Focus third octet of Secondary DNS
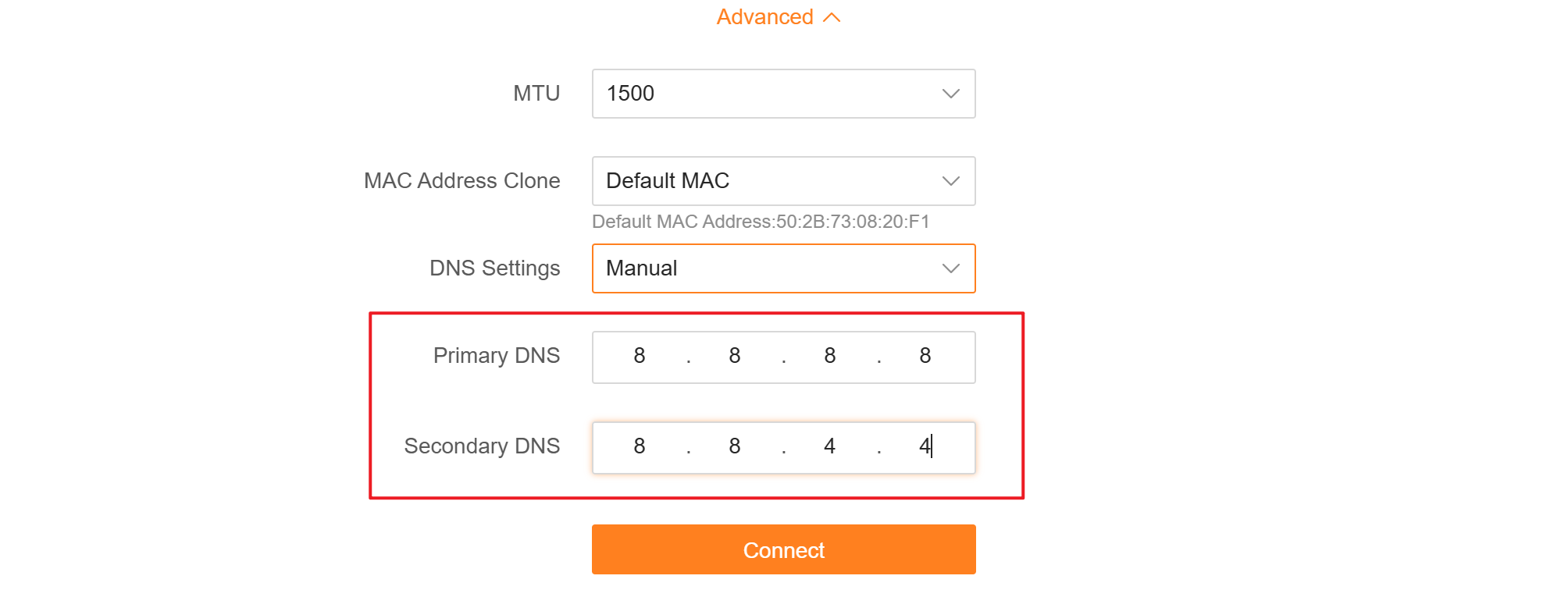 (x=830, y=447)
